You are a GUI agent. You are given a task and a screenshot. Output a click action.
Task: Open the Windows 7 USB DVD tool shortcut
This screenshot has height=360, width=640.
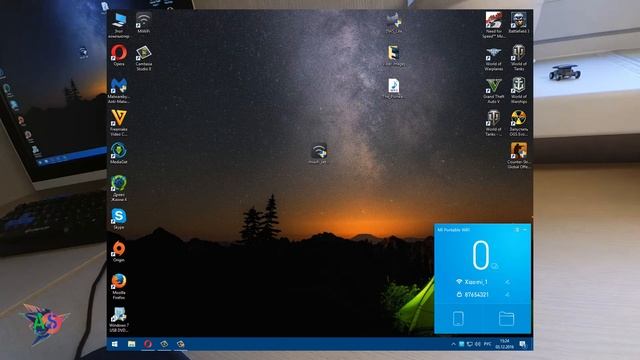pyautogui.click(x=119, y=319)
